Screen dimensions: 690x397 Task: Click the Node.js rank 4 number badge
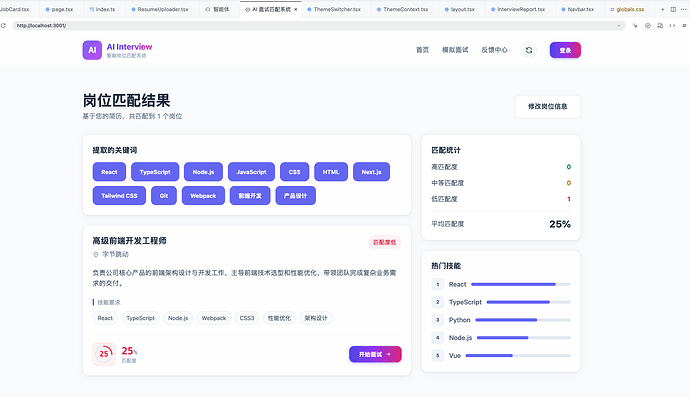[437, 338]
